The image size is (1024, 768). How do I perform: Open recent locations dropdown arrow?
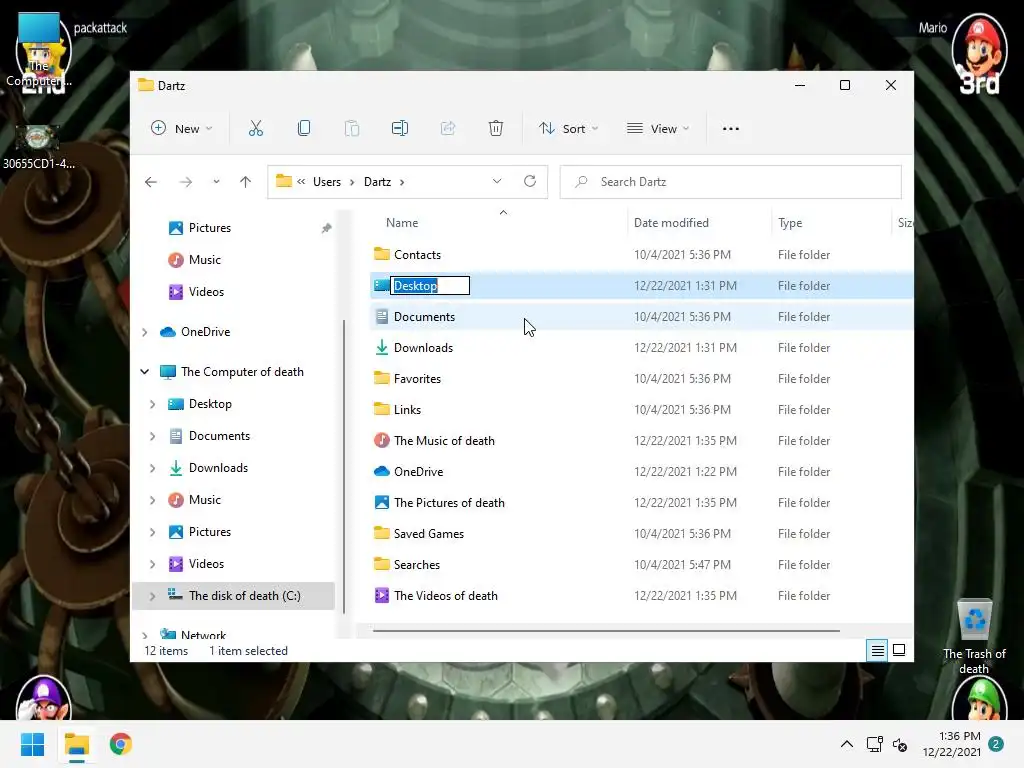pyautogui.click(x=216, y=182)
